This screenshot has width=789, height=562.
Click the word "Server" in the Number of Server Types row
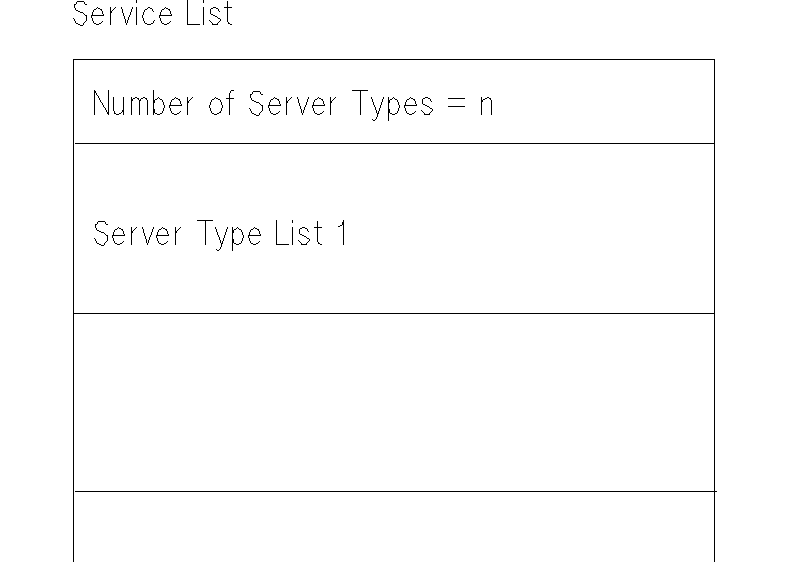(293, 103)
